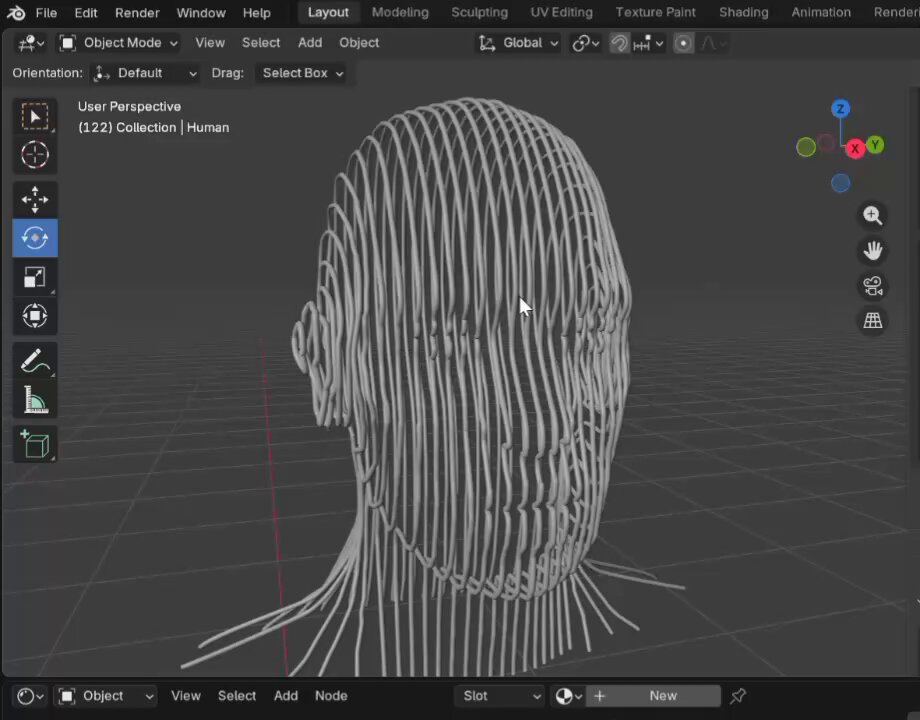Screen dimensions: 920x720
Task: Select the Annotate pencil tool
Action: tap(35, 361)
